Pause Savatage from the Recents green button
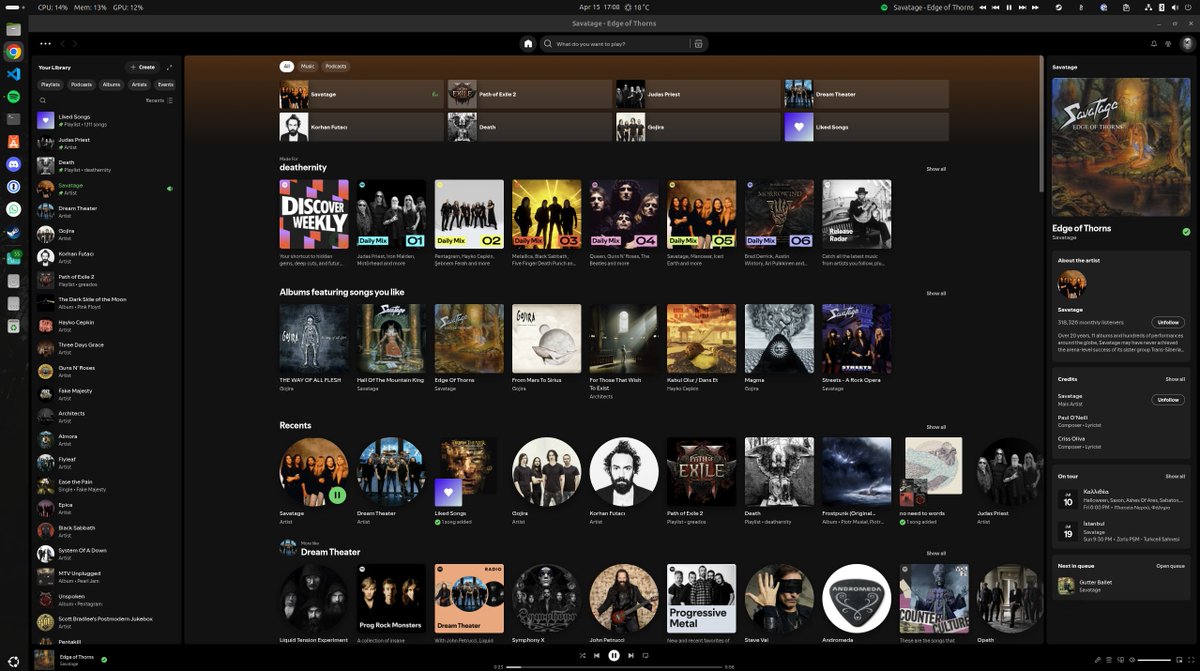The image size is (1200, 671). coord(338,495)
